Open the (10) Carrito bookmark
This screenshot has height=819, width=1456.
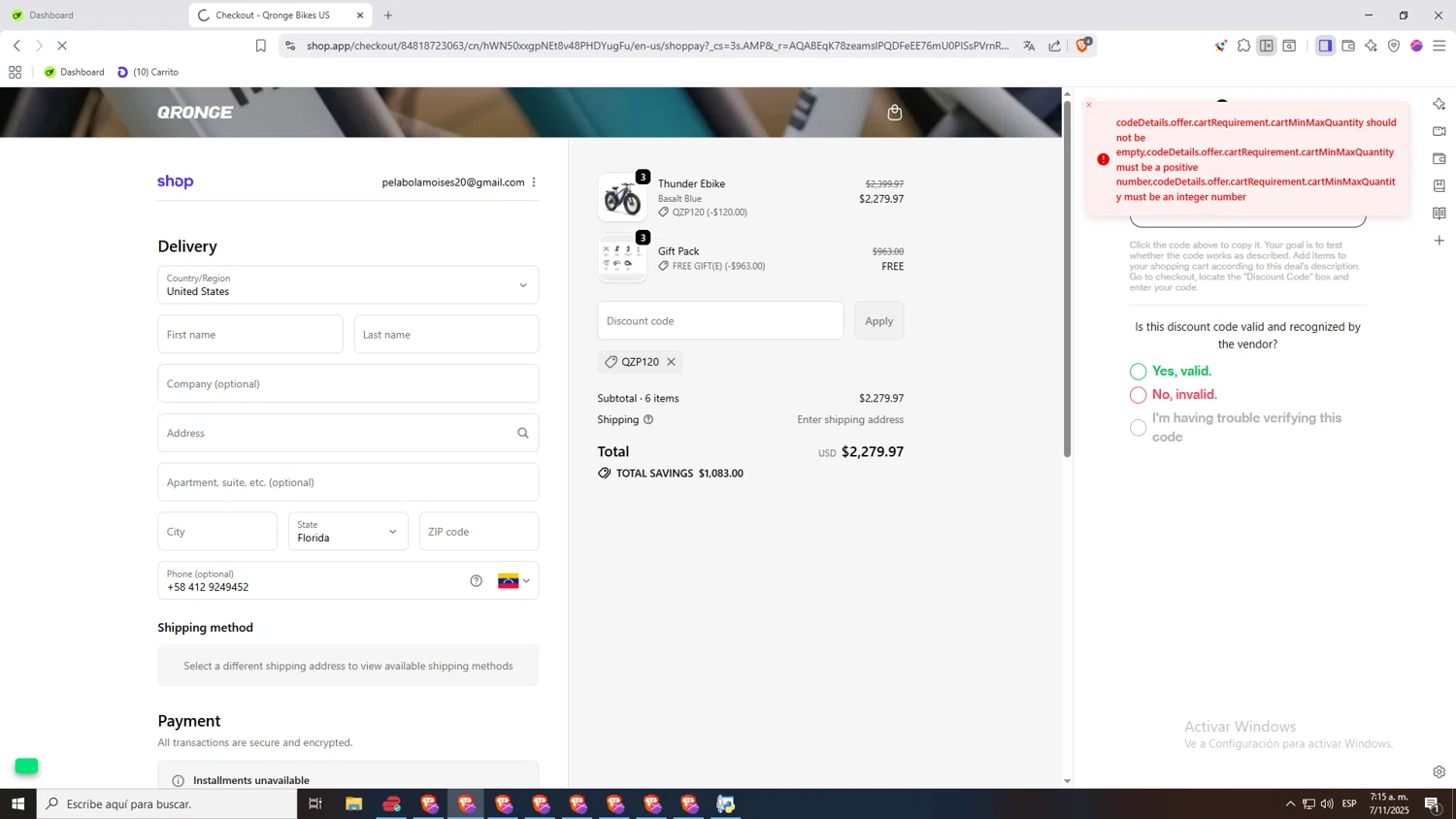(x=148, y=72)
